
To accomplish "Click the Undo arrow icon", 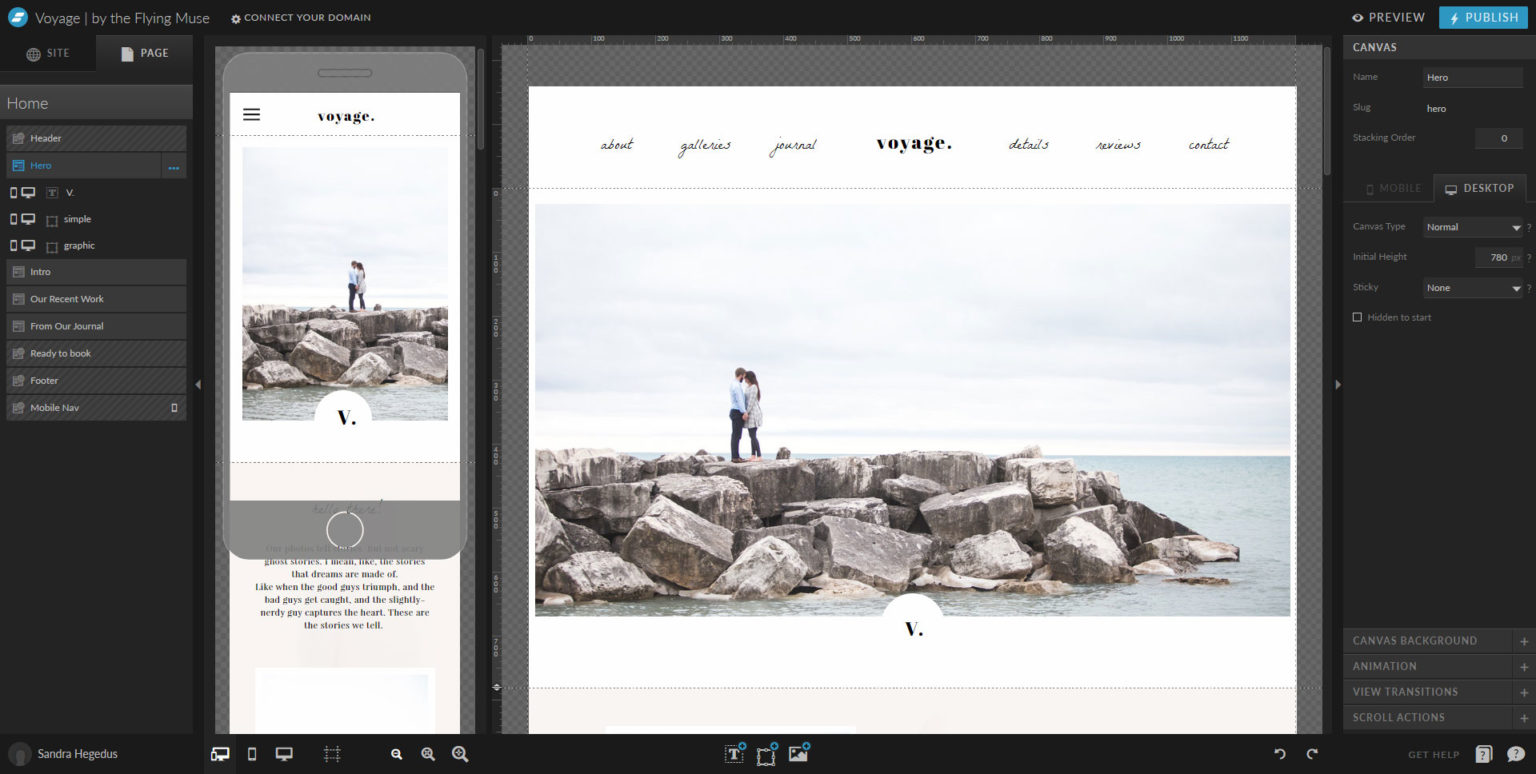I will pos(1279,754).
